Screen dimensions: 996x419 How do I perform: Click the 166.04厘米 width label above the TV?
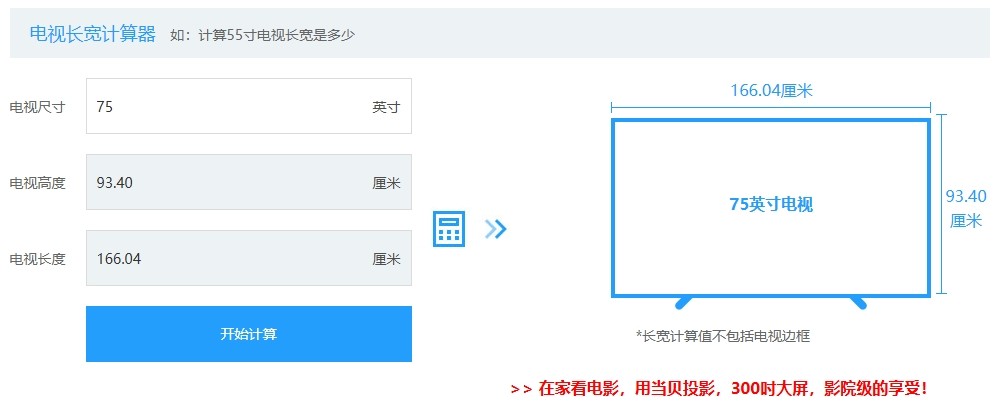pos(771,91)
